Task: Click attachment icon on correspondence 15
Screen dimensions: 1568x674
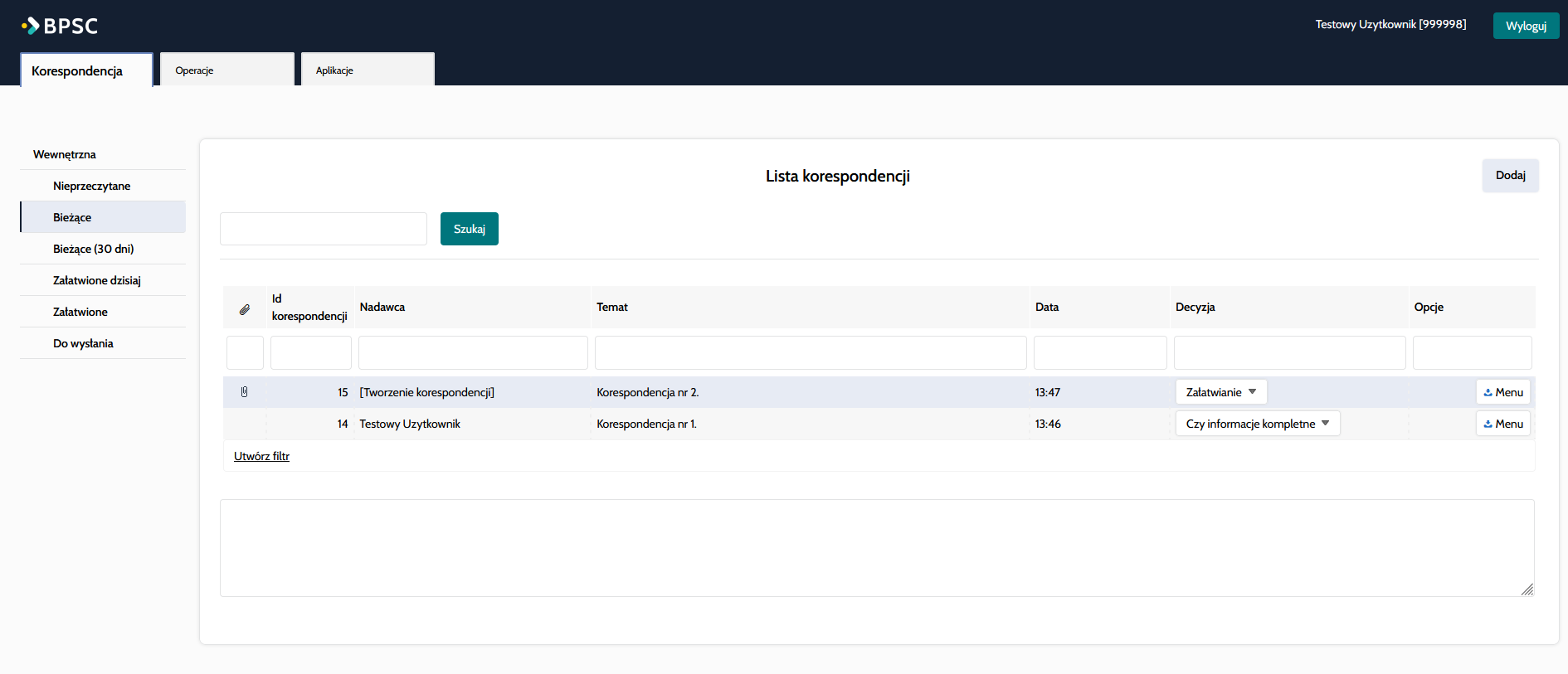Action: coord(244,392)
